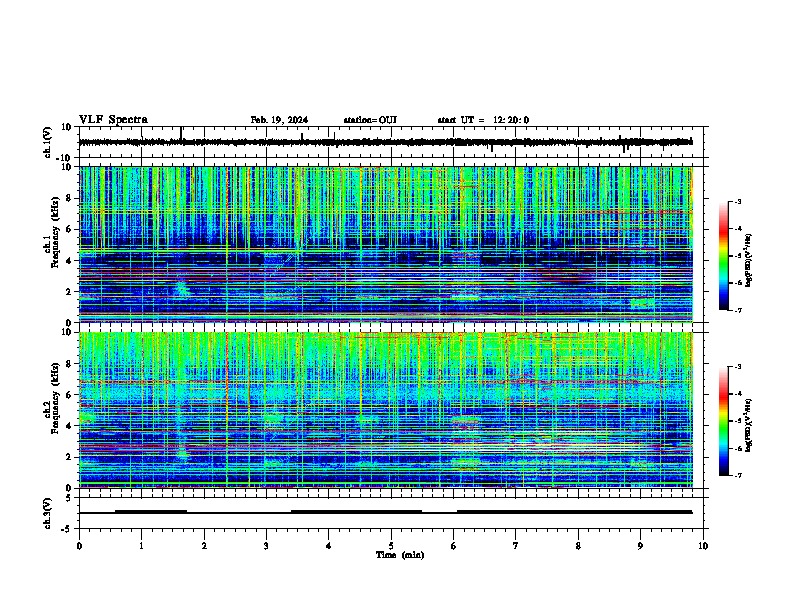Click time axis tick label "9"

(640, 546)
